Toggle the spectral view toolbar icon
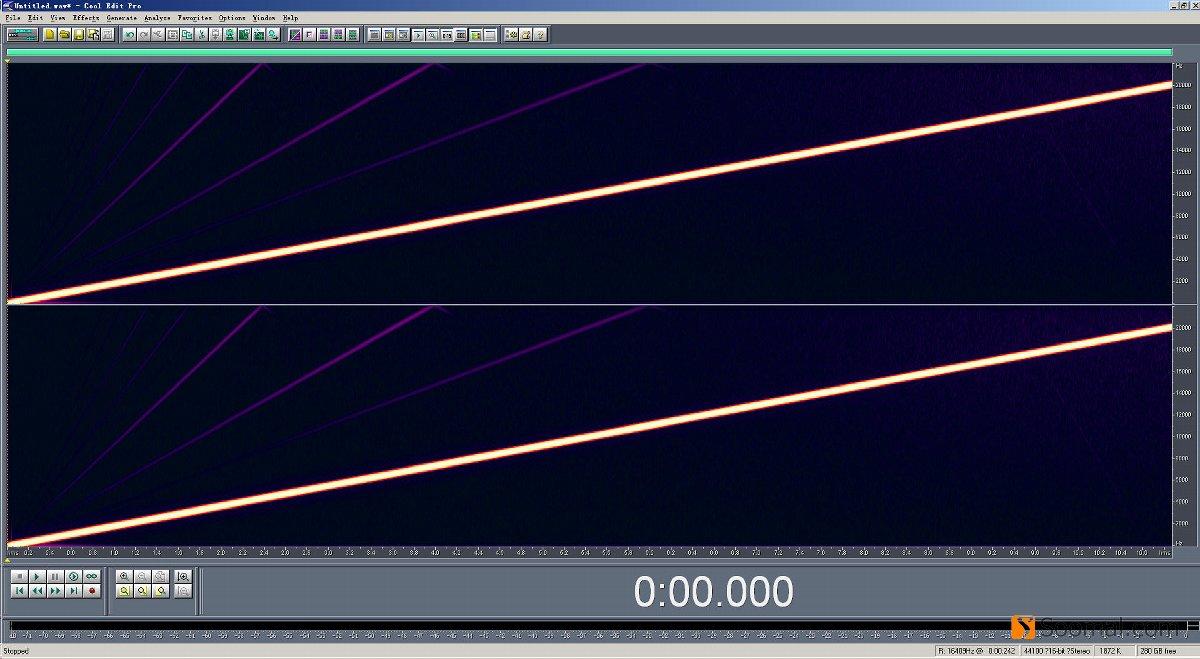Screen dimensions: 1200x659 (x=295, y=34)
